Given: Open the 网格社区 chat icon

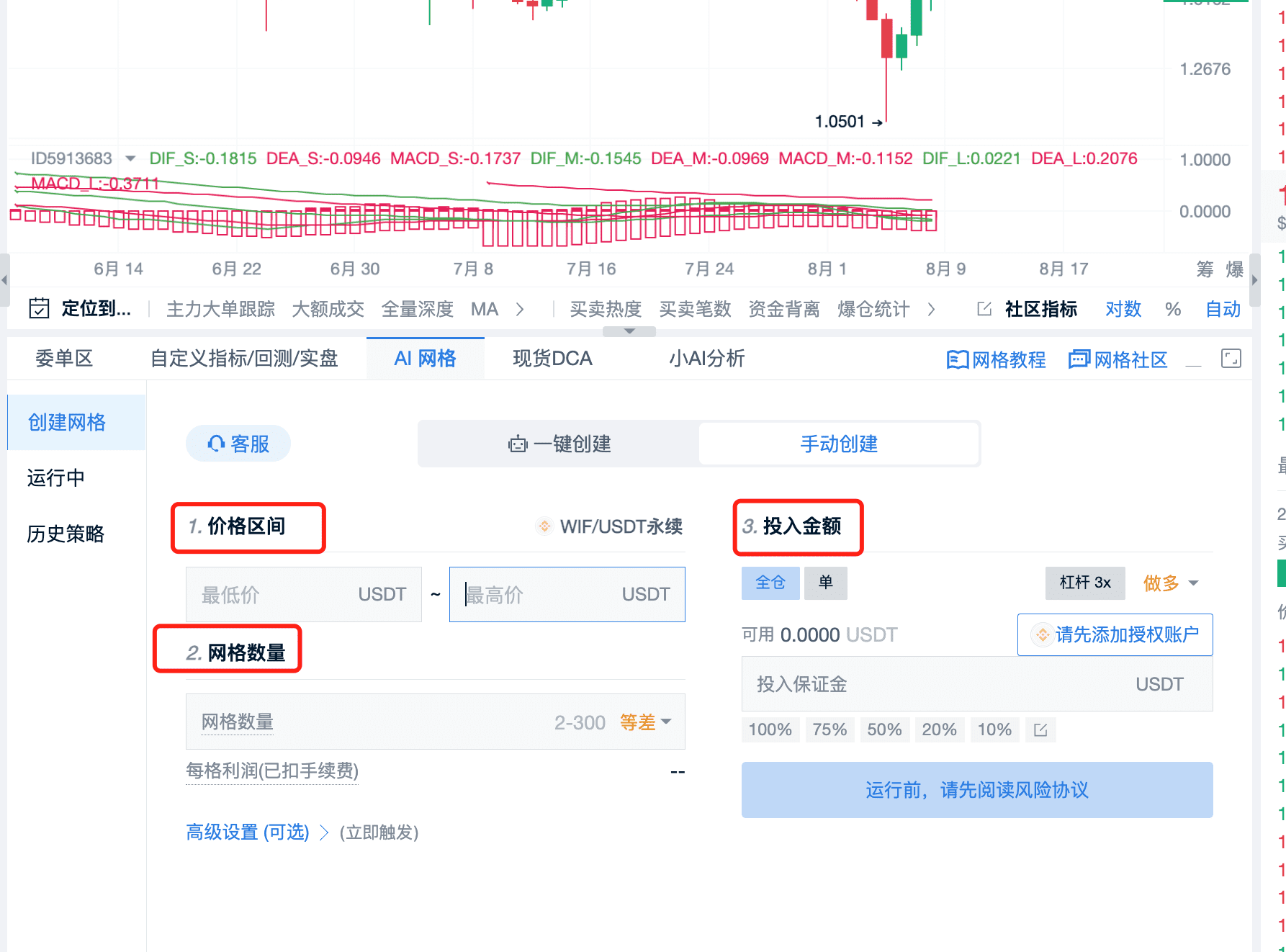Looking at the screenshot, I should pos(1079,359).
